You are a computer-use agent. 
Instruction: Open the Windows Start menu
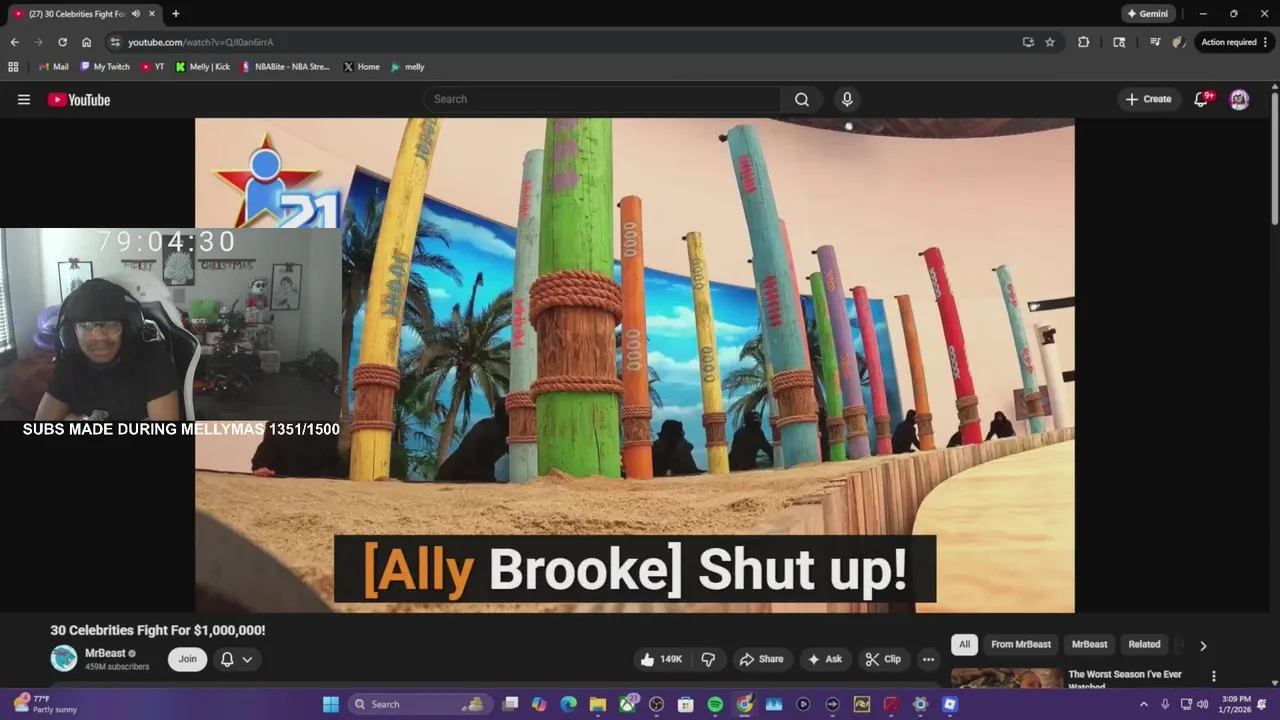[330, 704]
